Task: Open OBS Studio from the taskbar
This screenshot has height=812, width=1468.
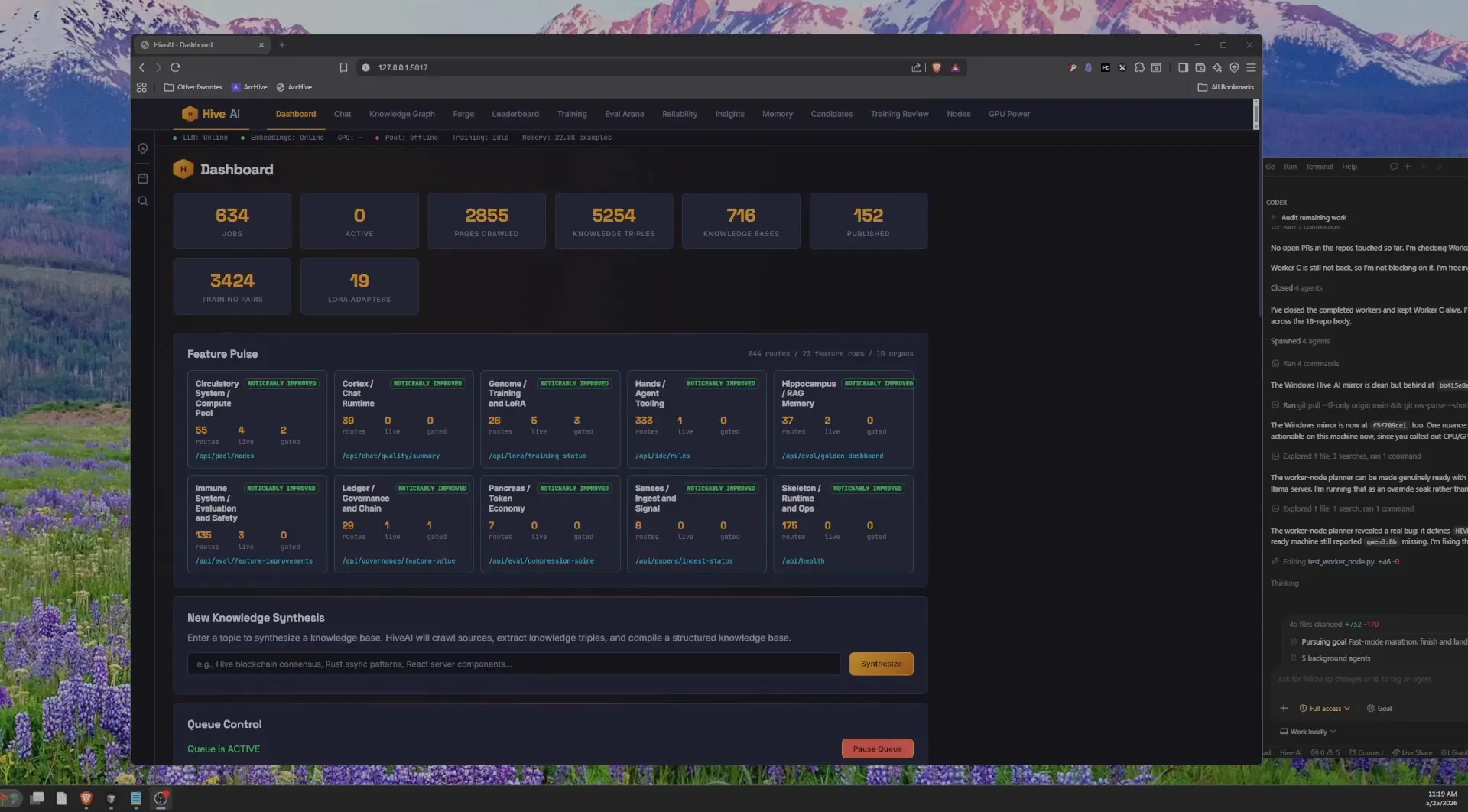Action: point(161,798)
